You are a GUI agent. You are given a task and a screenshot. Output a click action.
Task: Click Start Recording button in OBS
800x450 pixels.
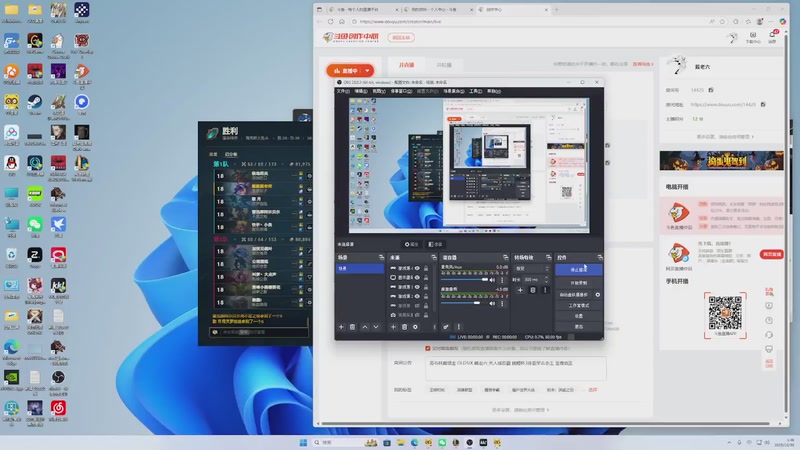[x=579, y=283]
